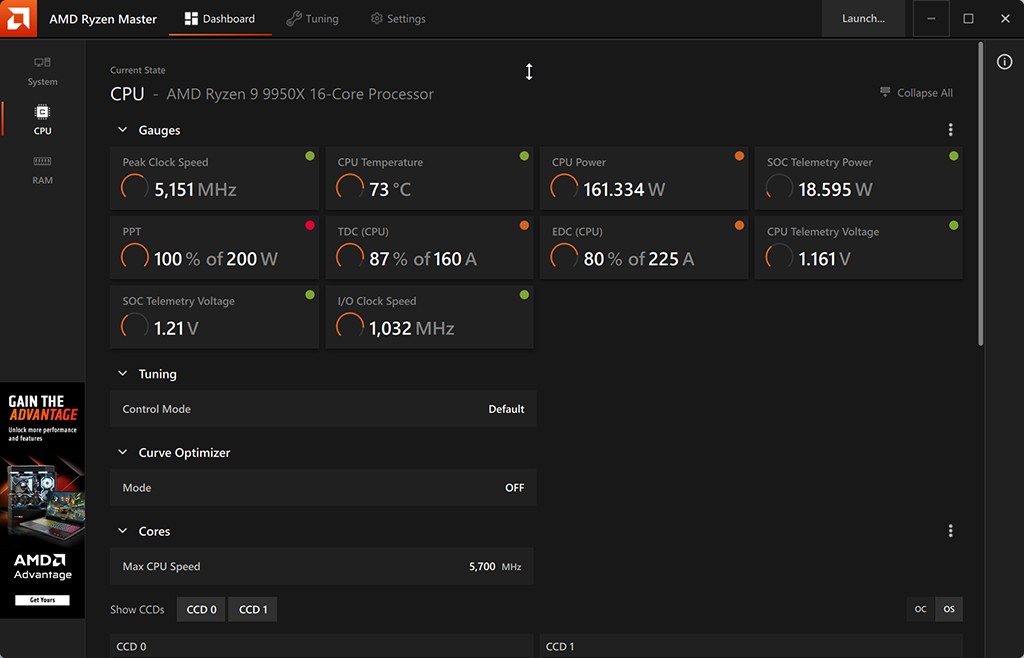Collapse the Cores section
The height and width of the screenshot is (658, 1024).
[x=122, y=531]
